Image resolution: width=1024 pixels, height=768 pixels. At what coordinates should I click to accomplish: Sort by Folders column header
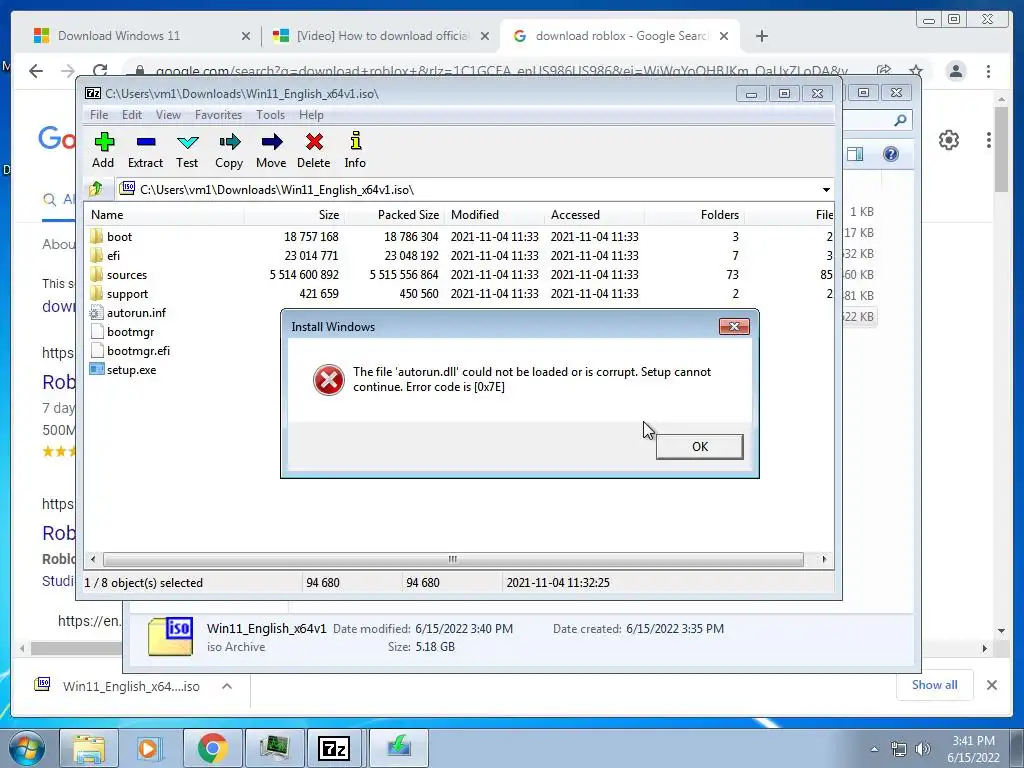[694, 215]
